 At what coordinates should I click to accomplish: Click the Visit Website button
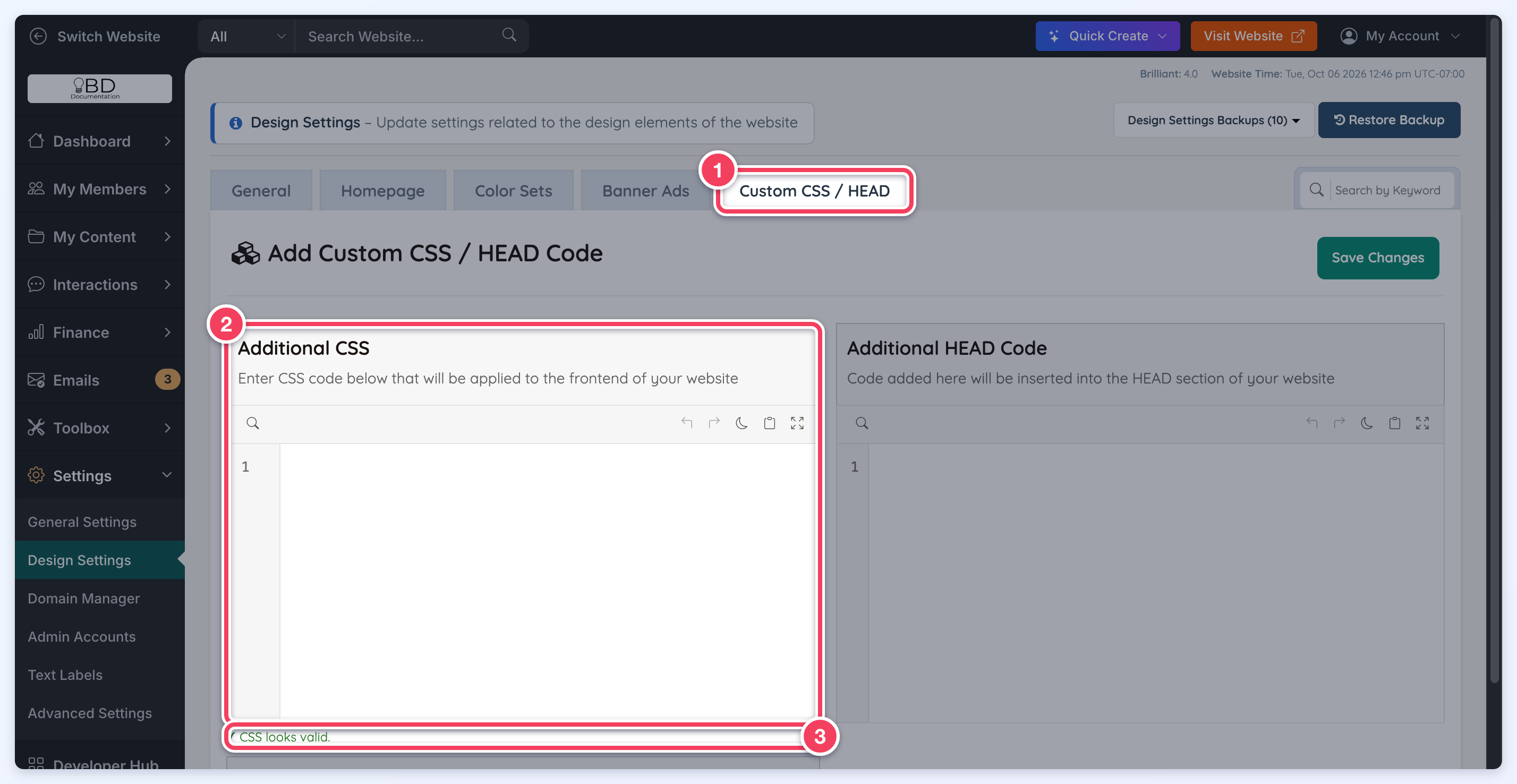tap(1253, 36)
